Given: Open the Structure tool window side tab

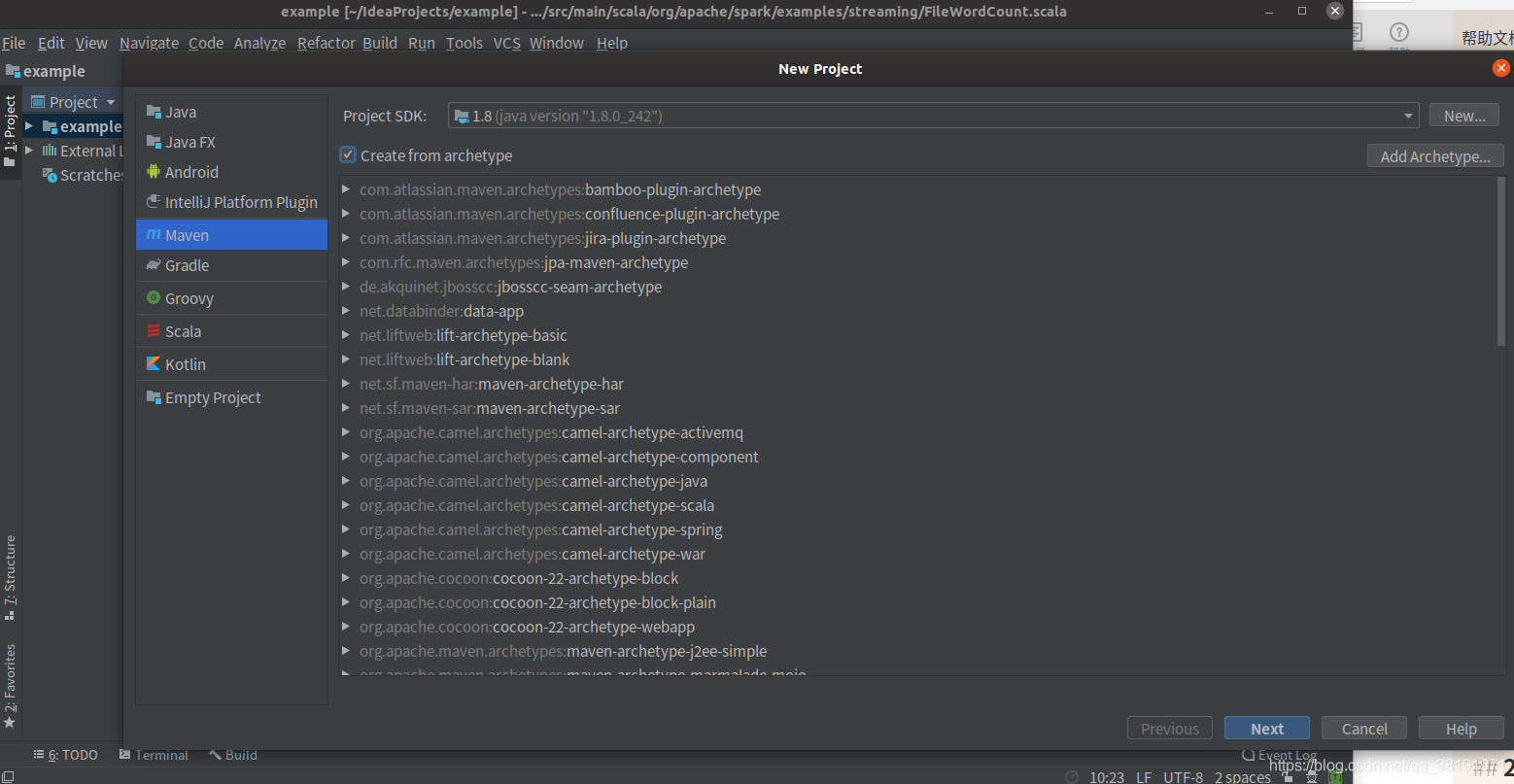Looking at the screenshot, I should pos(11,577).
